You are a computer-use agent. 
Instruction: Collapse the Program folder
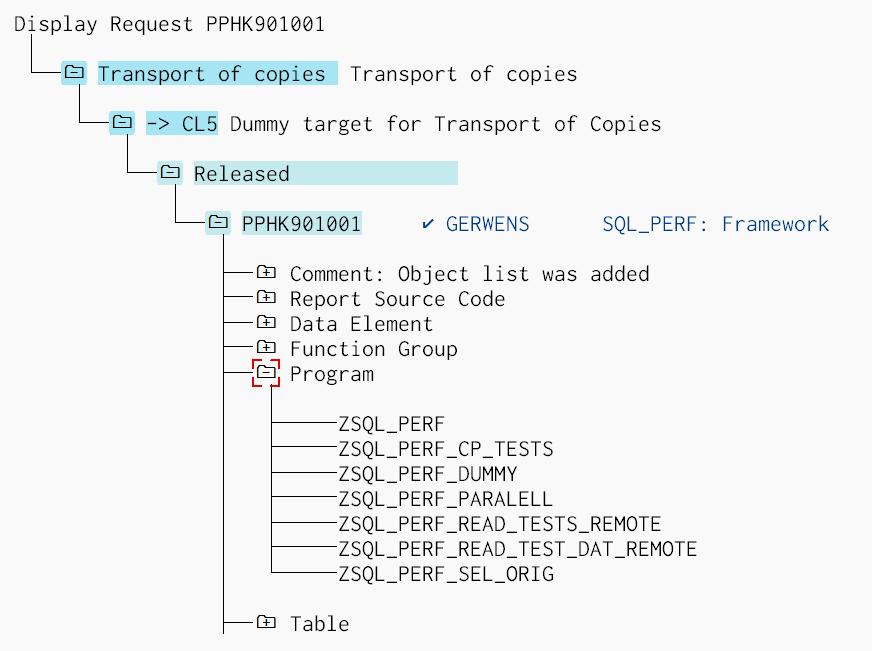[266, 373]
